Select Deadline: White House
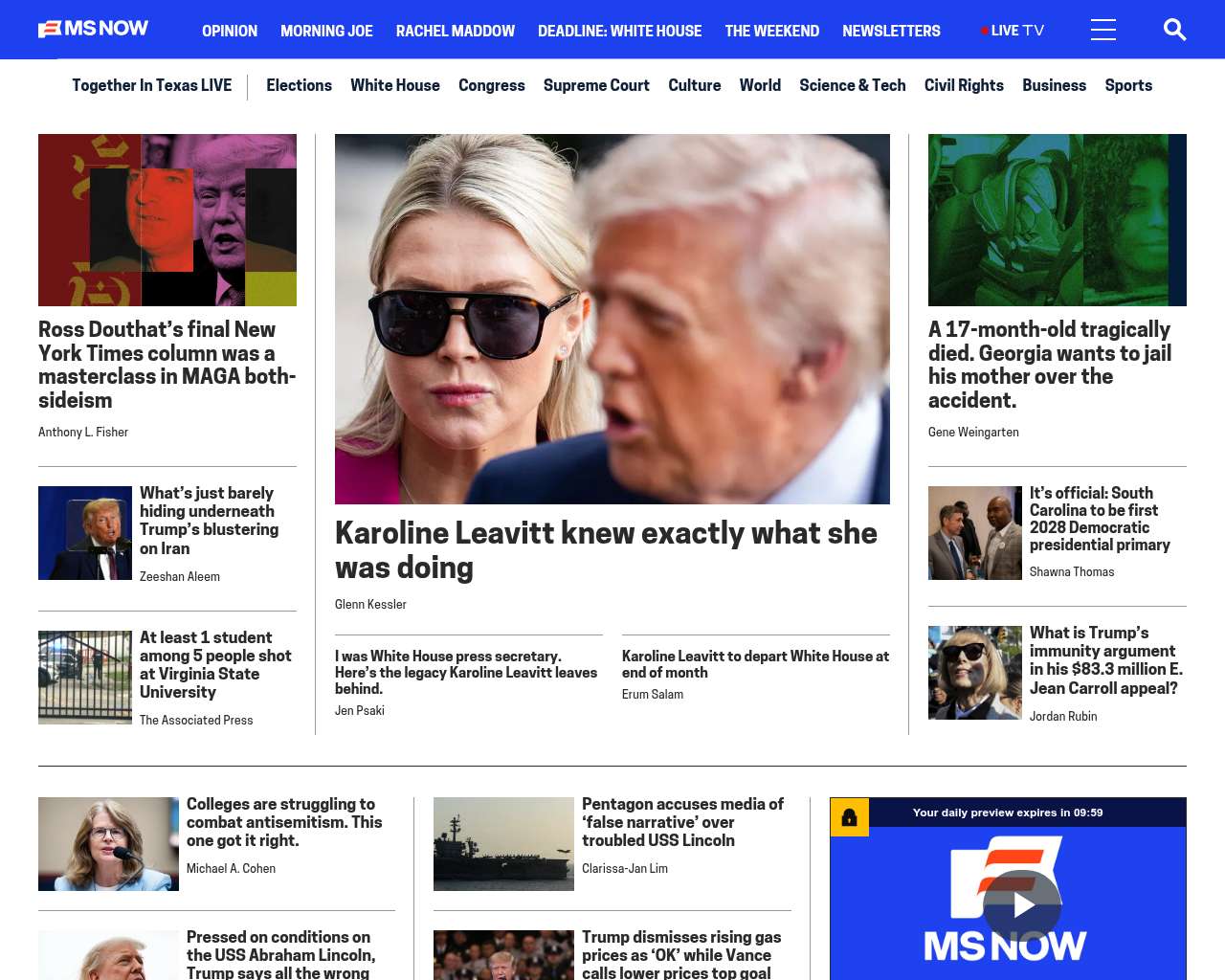Screen dimensions: 1225x980 point(619,31)
